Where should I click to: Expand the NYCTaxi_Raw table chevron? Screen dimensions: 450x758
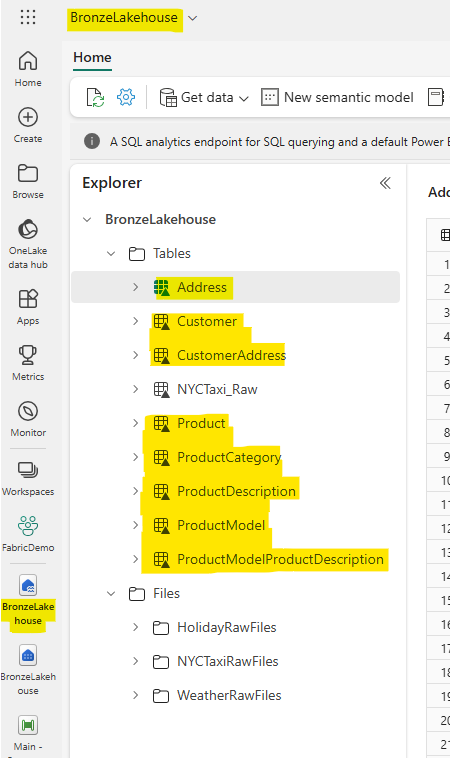tap(136, 389)
